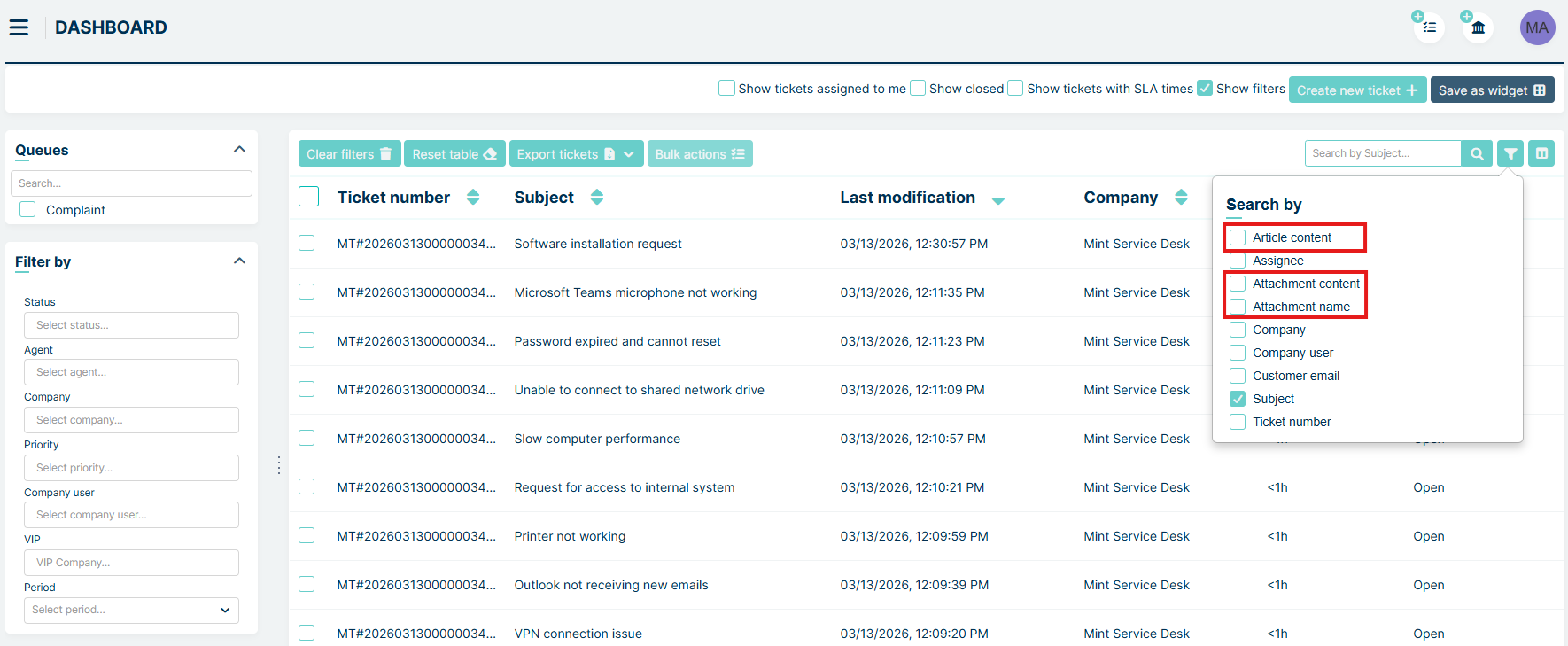Collapse the Filter by panel

[x=239, y=261]
